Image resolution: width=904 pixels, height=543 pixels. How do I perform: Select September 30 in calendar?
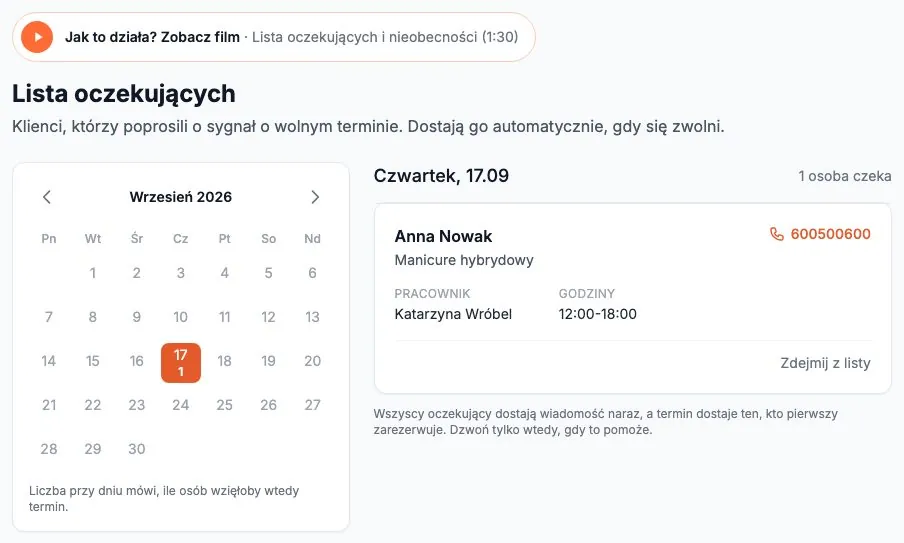pyautogui.click(x=137, y=449)
